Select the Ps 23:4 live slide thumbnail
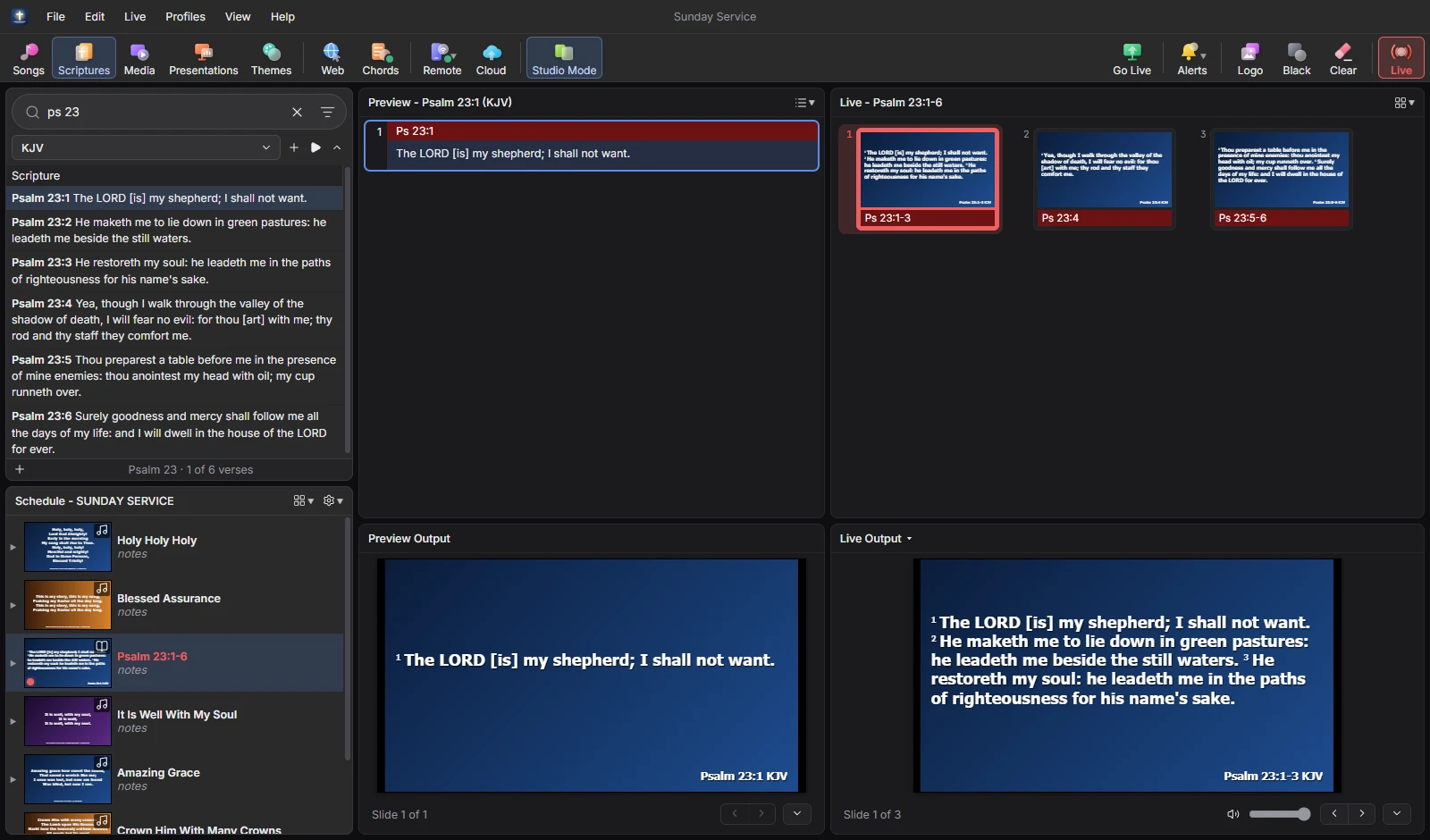Screen dimensions: 1430x840 tap(1106, 179)
